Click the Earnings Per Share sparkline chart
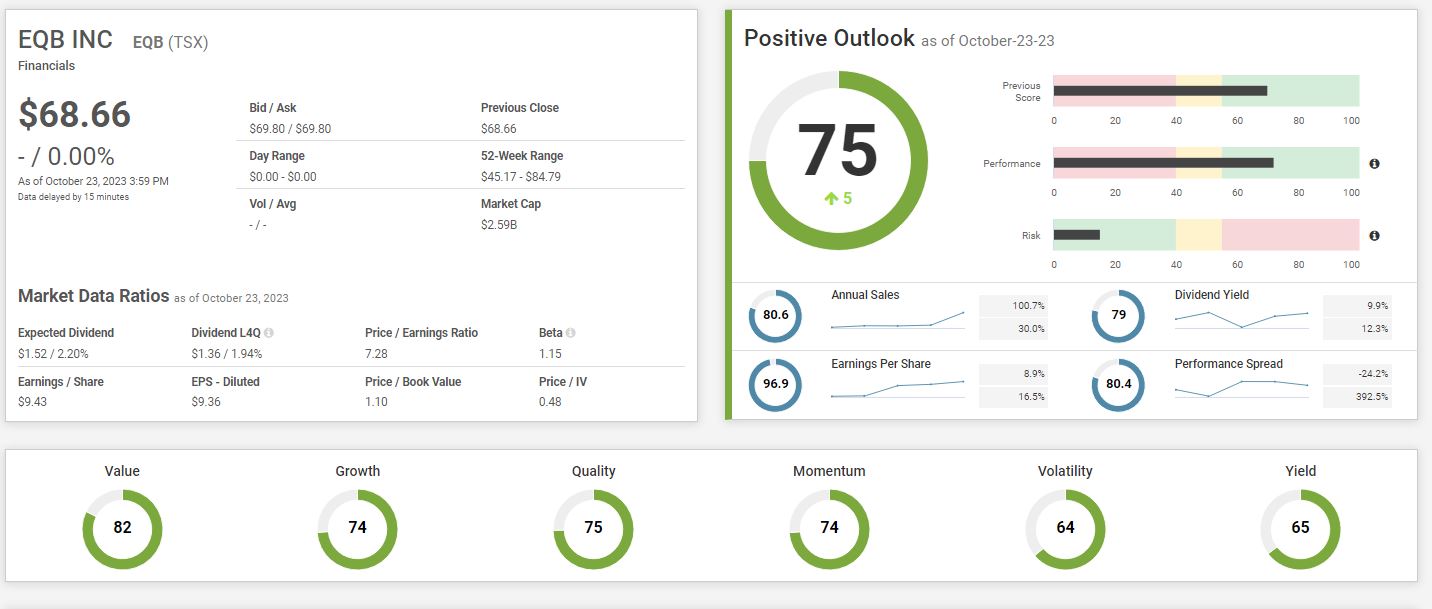The height and width of the screenshot is (609, 1432). [897, 389]
